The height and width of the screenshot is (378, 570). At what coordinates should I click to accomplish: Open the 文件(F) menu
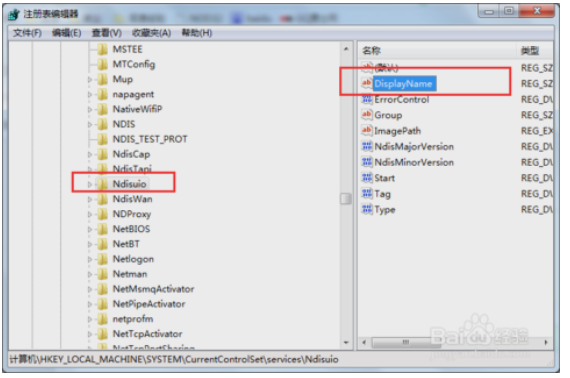click(27, 33)
